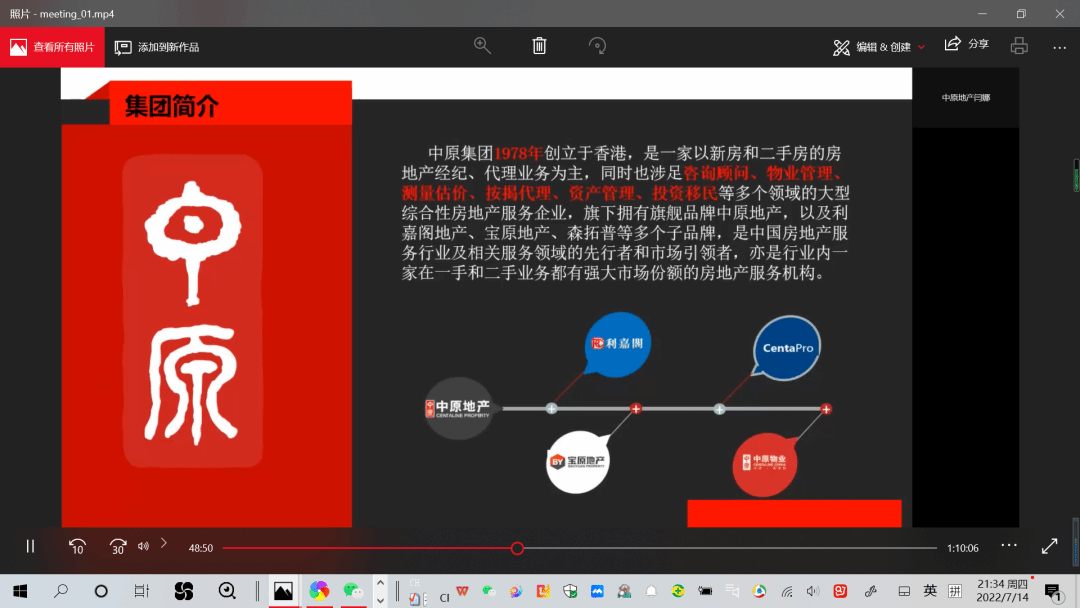Delete the video with the trash icon
1080x608 pixels.
[x=539, y=46]
